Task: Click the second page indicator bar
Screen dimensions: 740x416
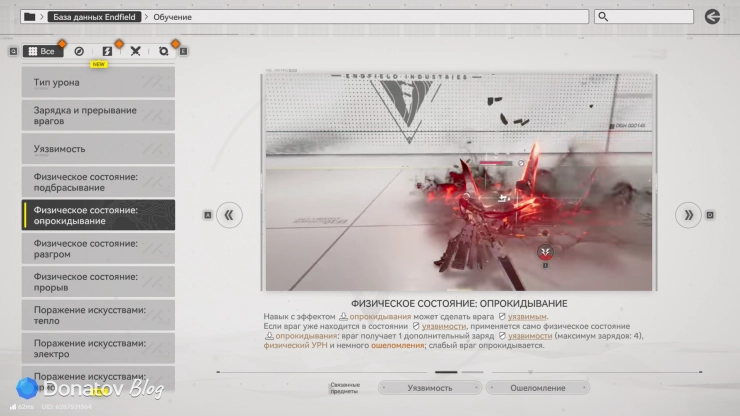Action: 472,372
